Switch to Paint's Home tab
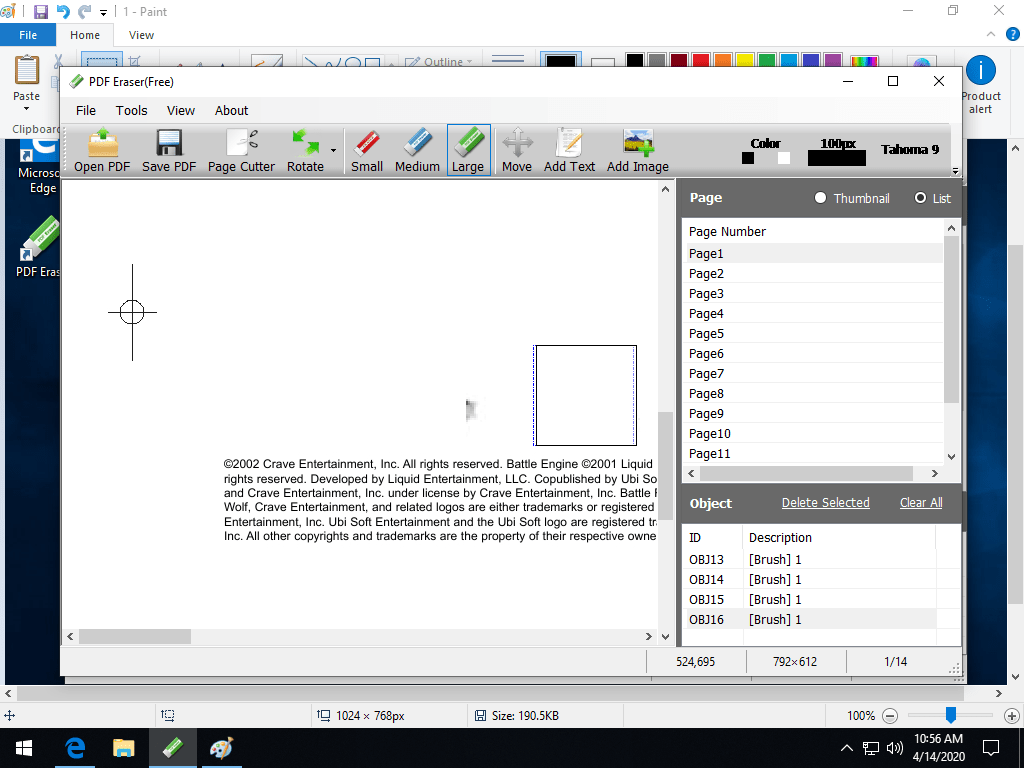Image resolution: width=1024 pixels, height=768 pixels. click(85, 35)
